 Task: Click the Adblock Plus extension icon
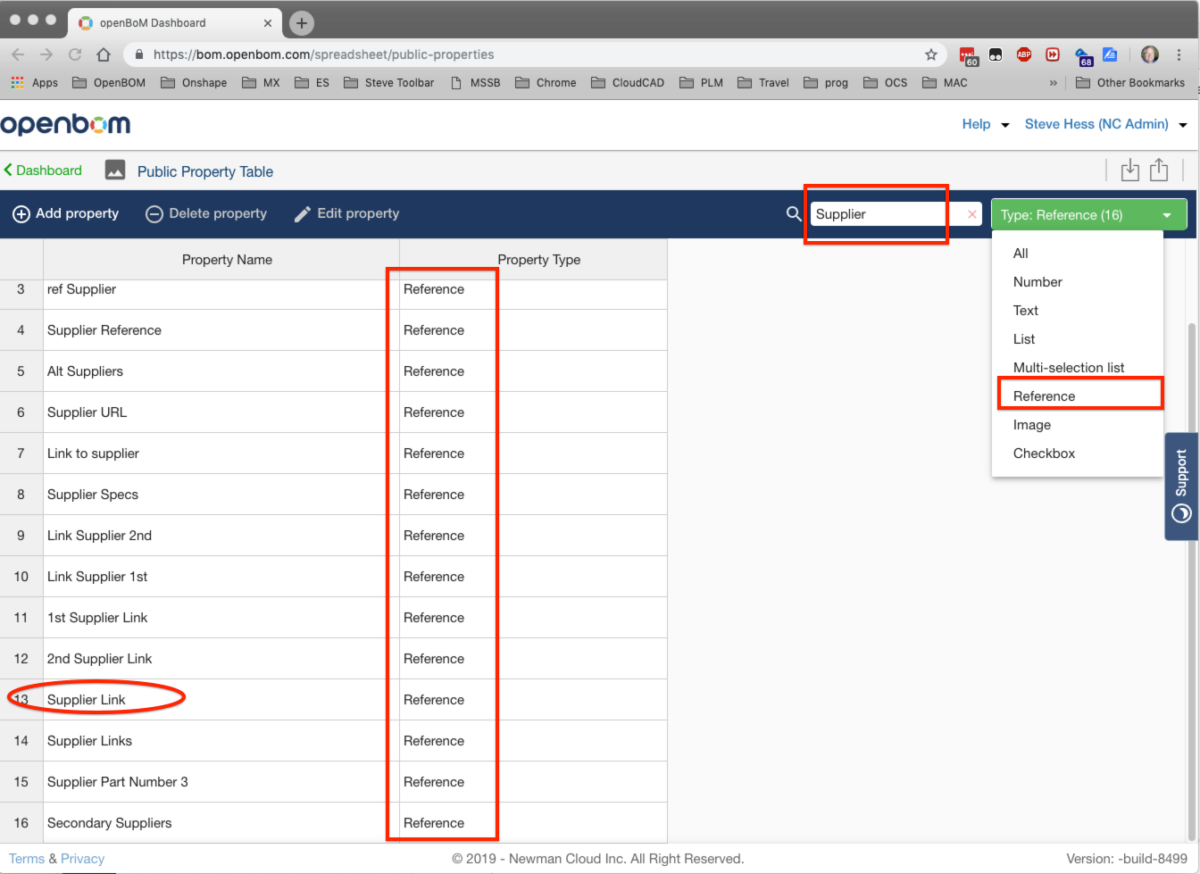tap(1023, 55)
